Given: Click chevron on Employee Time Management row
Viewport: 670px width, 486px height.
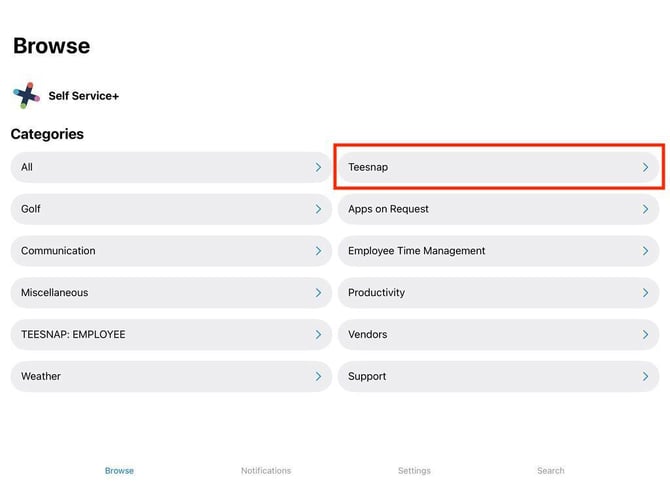Looking at the screenshot, I should 645,251.
